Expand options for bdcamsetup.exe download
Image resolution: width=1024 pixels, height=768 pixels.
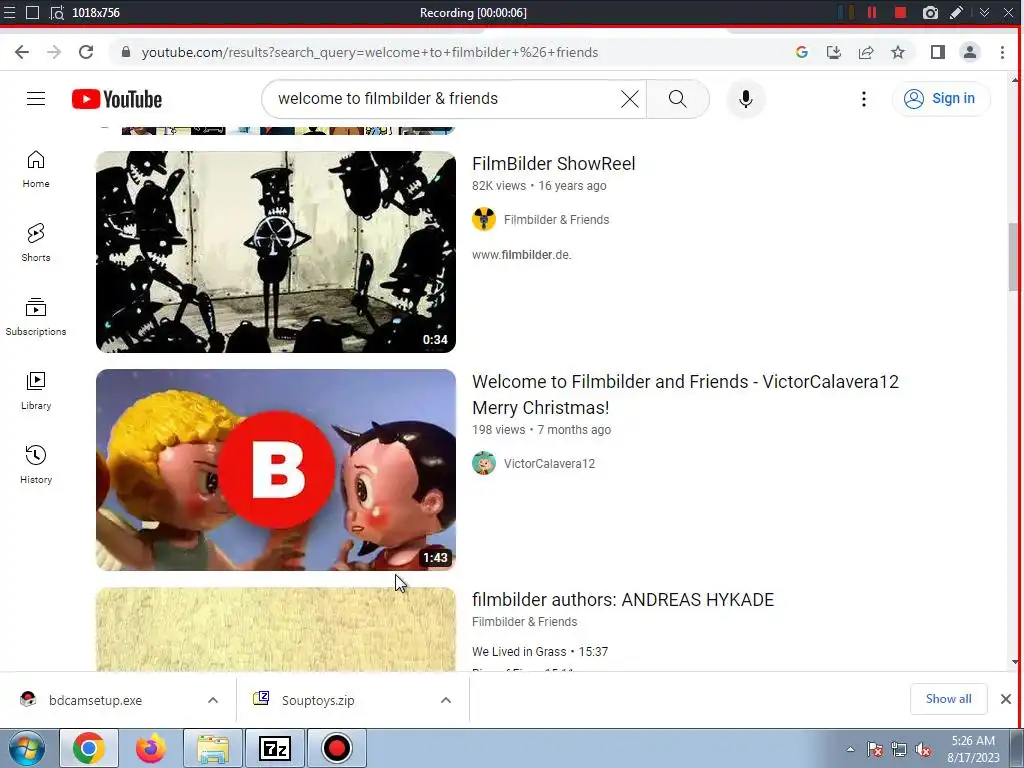(213, 700)
